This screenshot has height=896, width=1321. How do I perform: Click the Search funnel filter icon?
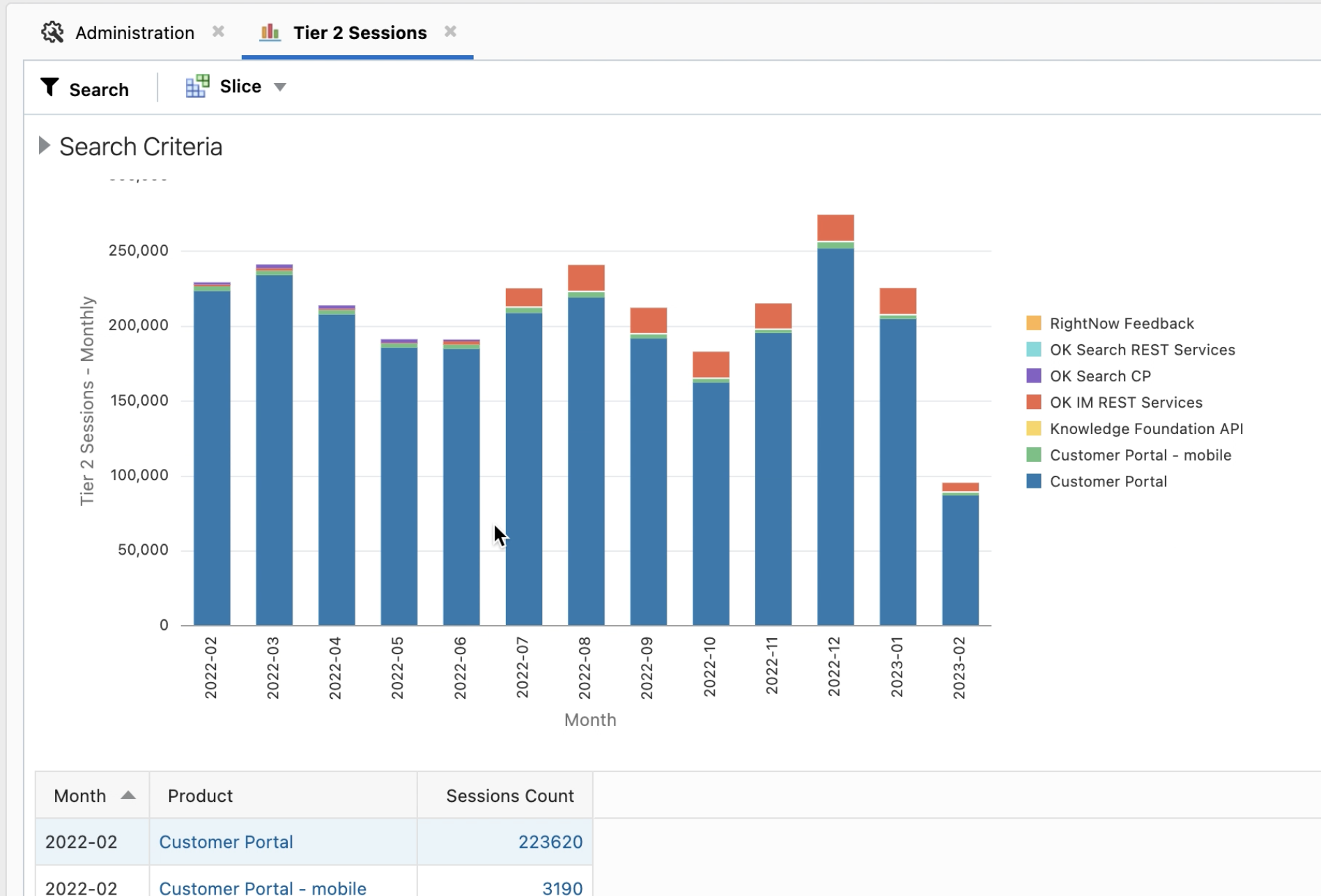(x=49, y=88)
